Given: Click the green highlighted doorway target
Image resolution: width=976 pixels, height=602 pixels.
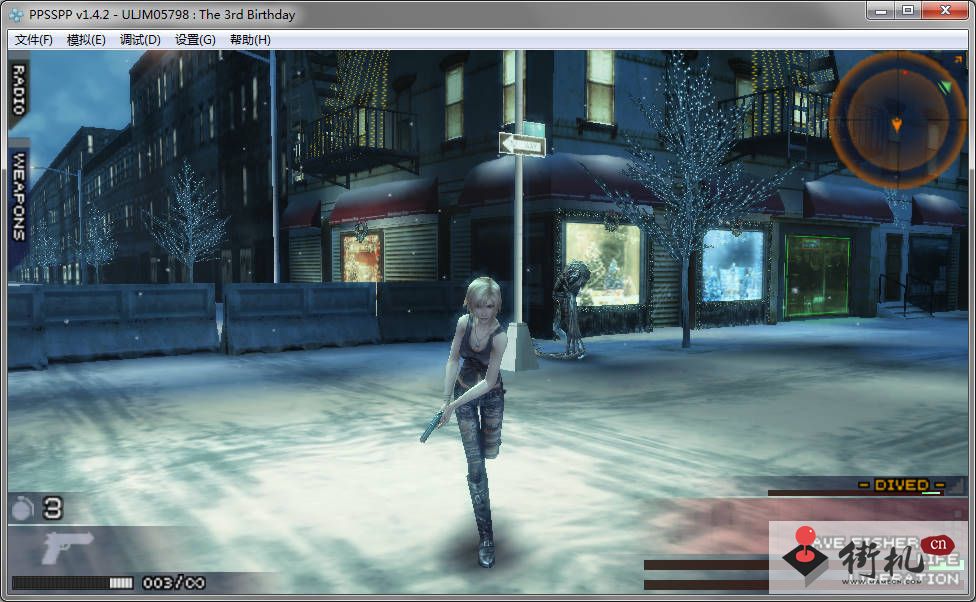Looking at the screenshot, I should pos(817,275).
